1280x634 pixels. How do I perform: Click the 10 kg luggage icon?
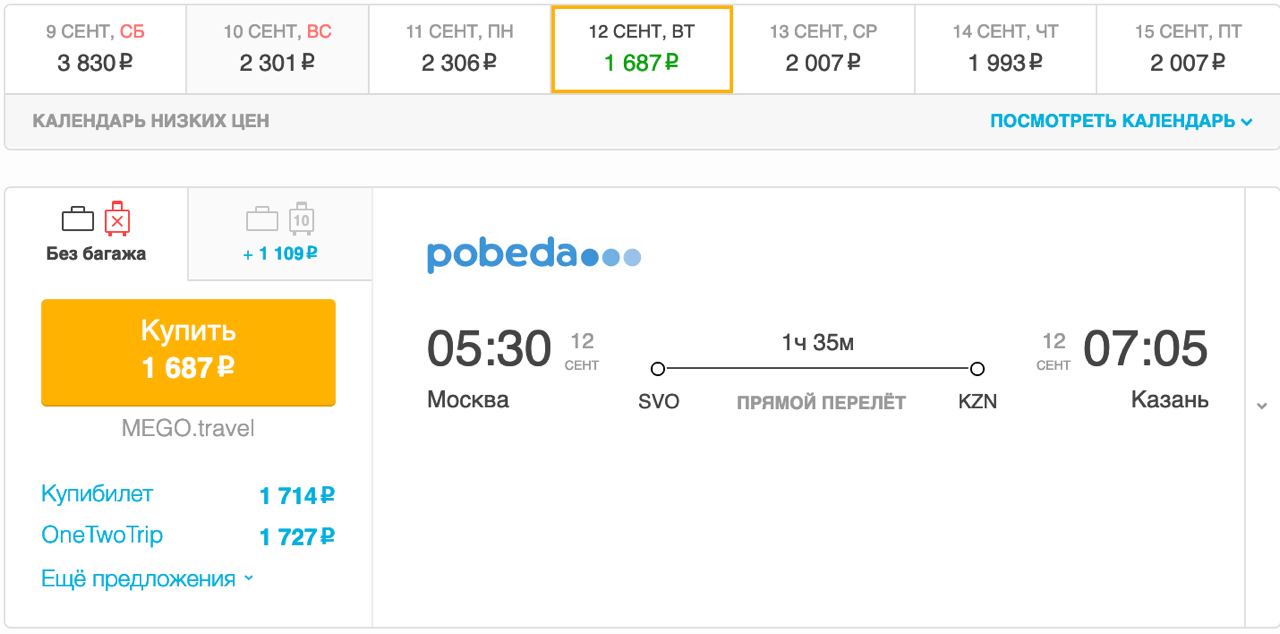[301, 217]
